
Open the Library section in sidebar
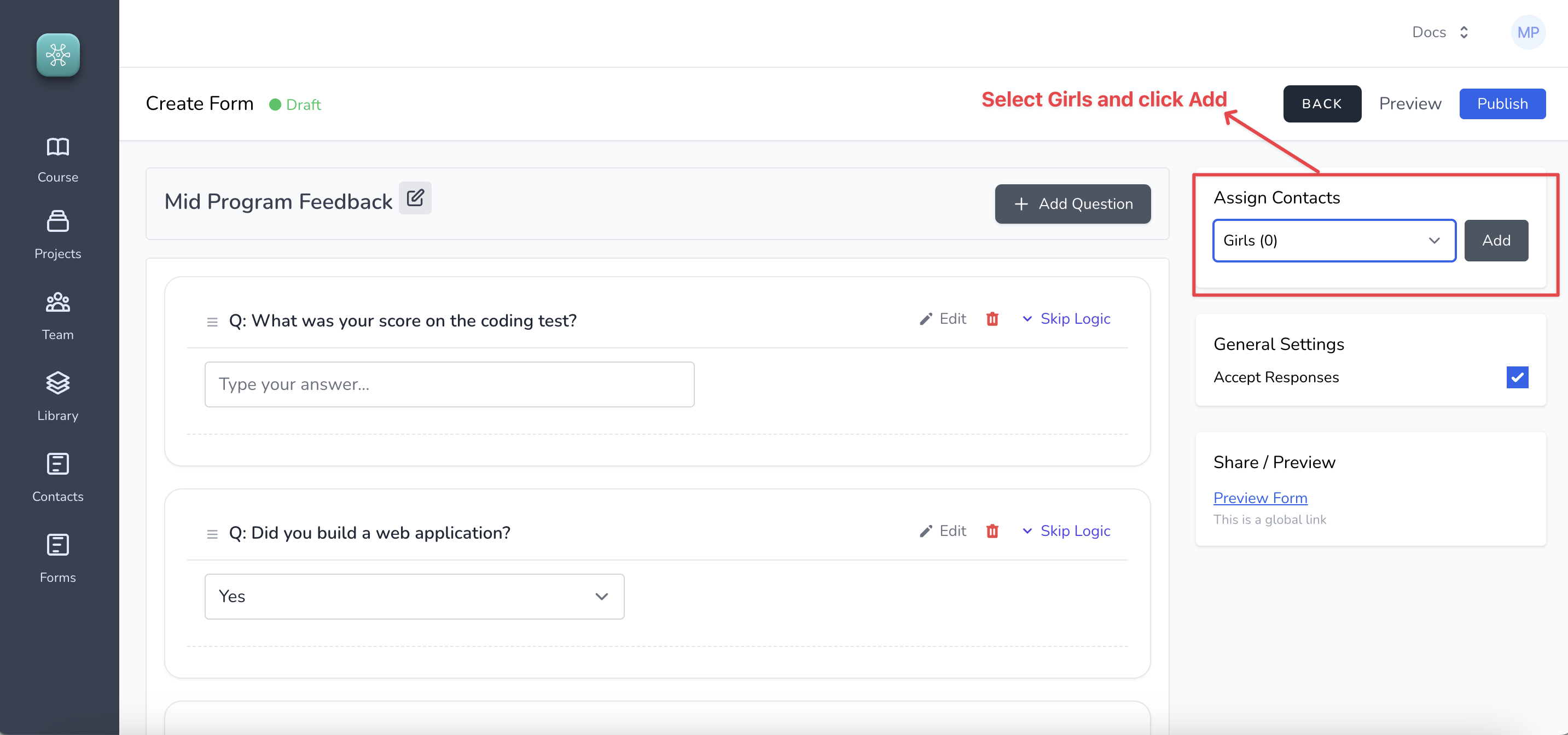pos(58,396)
